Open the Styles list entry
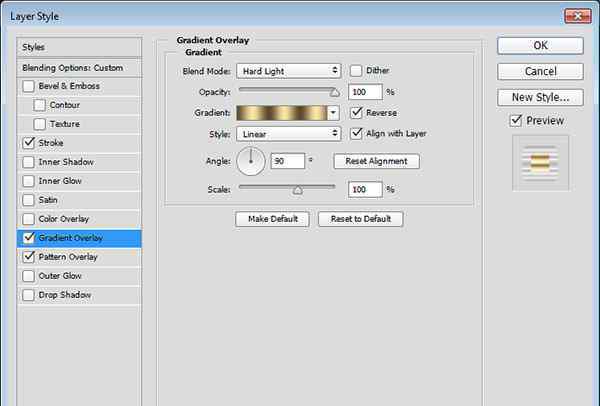Viewport: 600px width, 406px height. coord(79,47)
